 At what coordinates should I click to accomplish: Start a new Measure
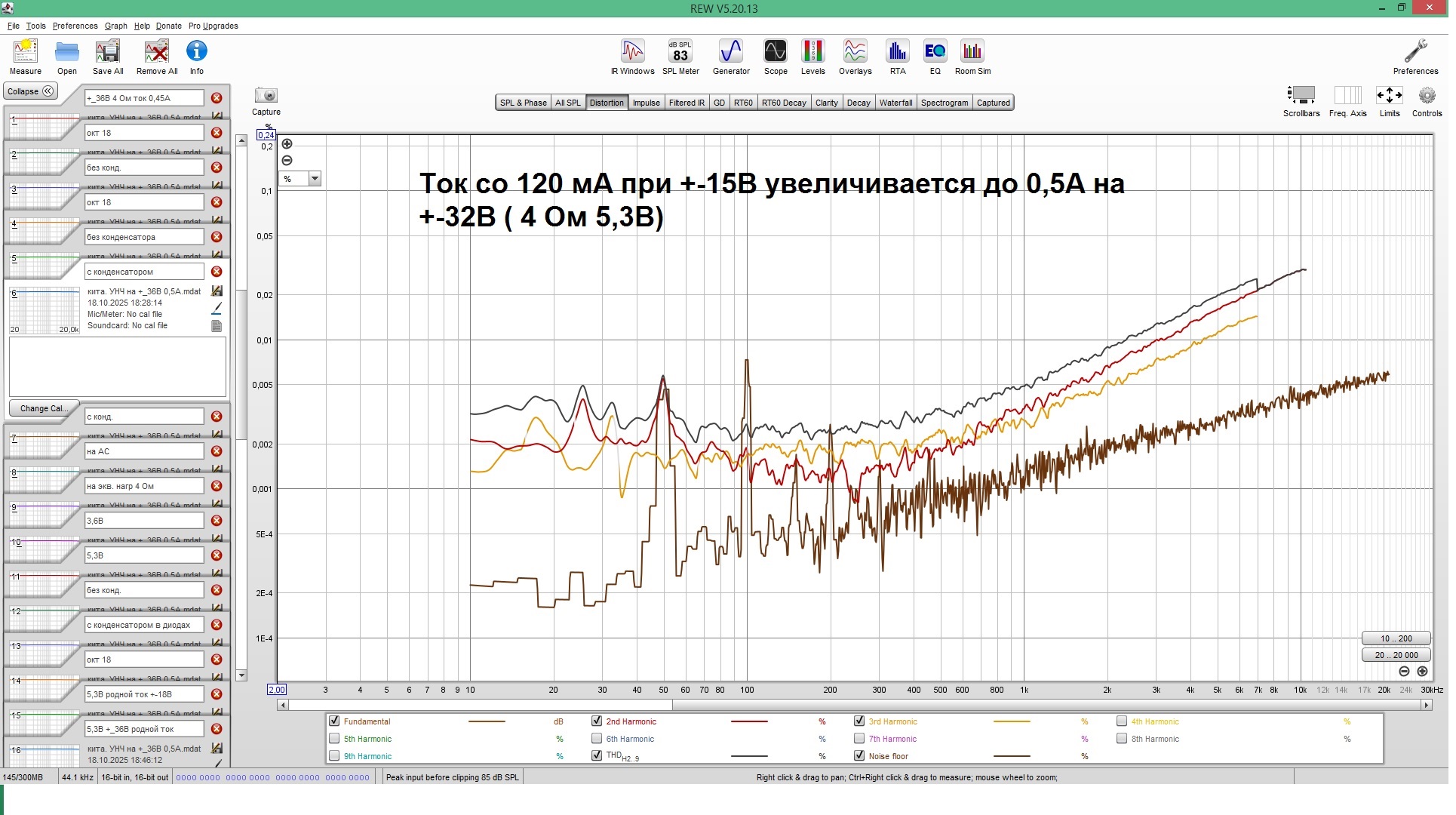coord(25,53)
